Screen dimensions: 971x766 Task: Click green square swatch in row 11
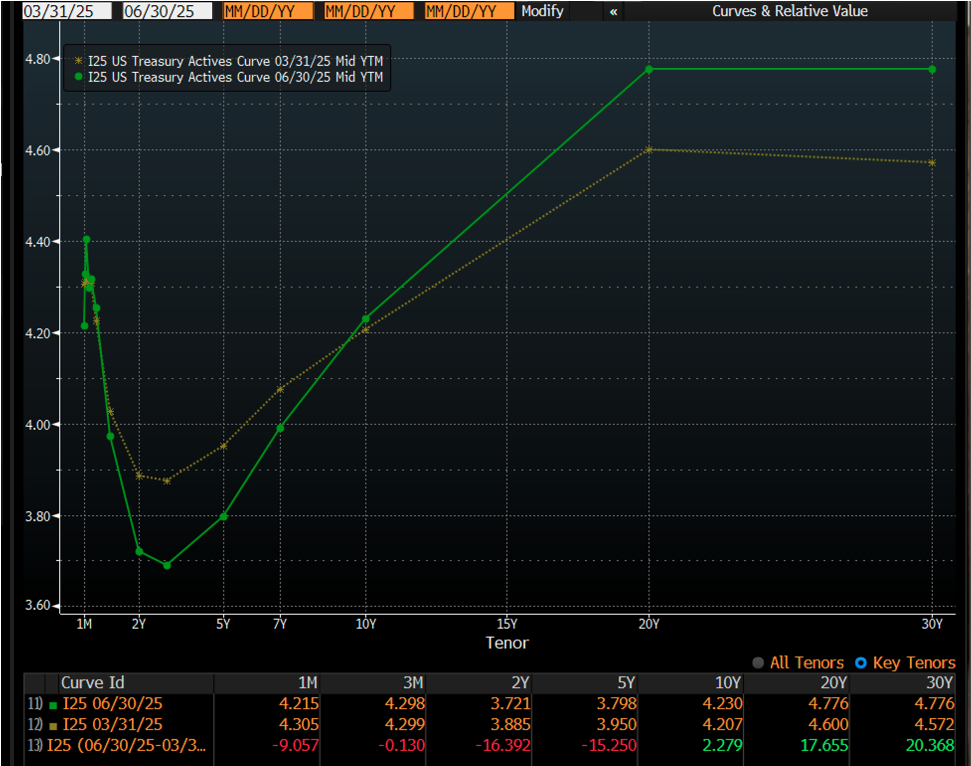(x=53, y=705)
